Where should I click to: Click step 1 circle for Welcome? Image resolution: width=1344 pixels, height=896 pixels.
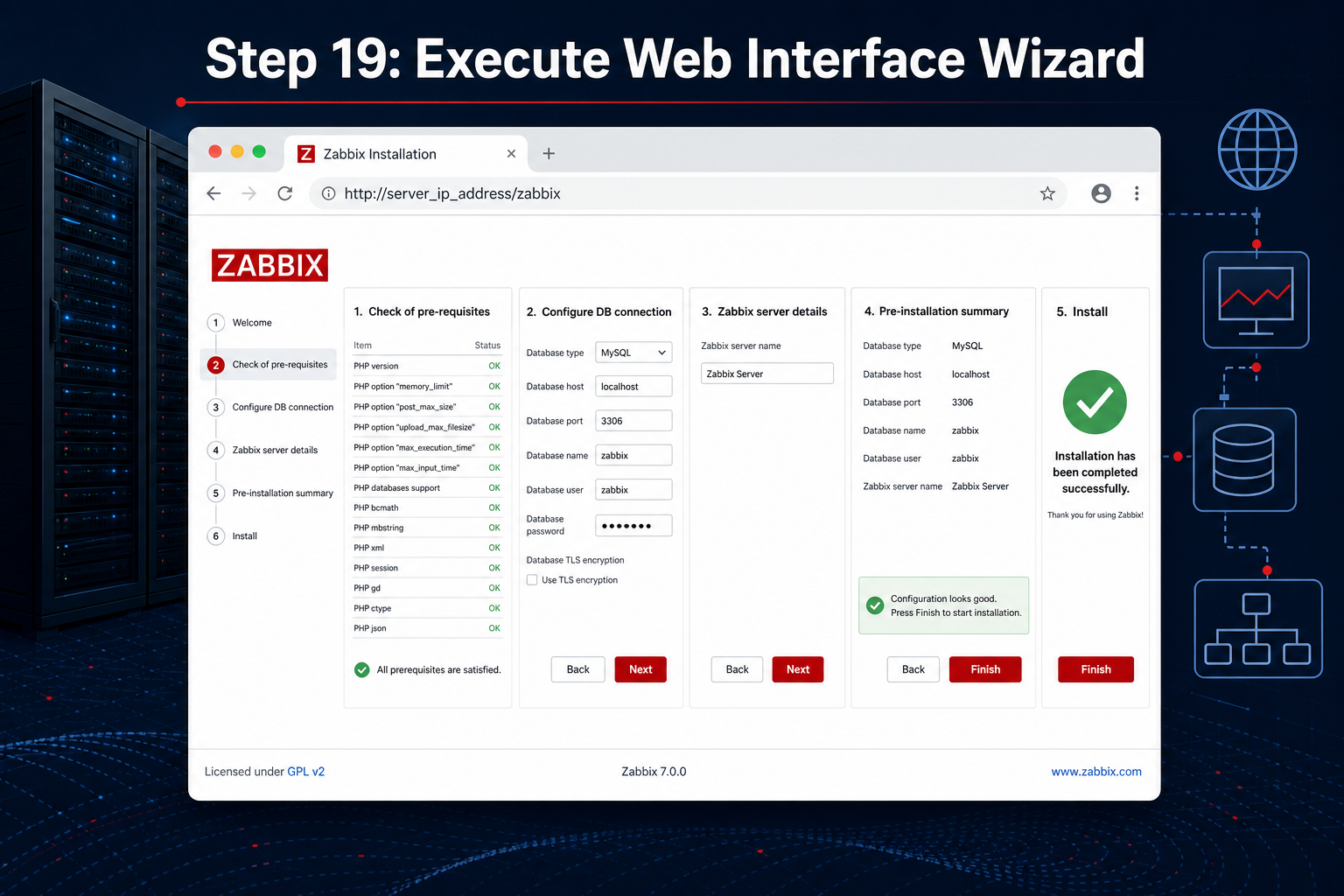216,323
